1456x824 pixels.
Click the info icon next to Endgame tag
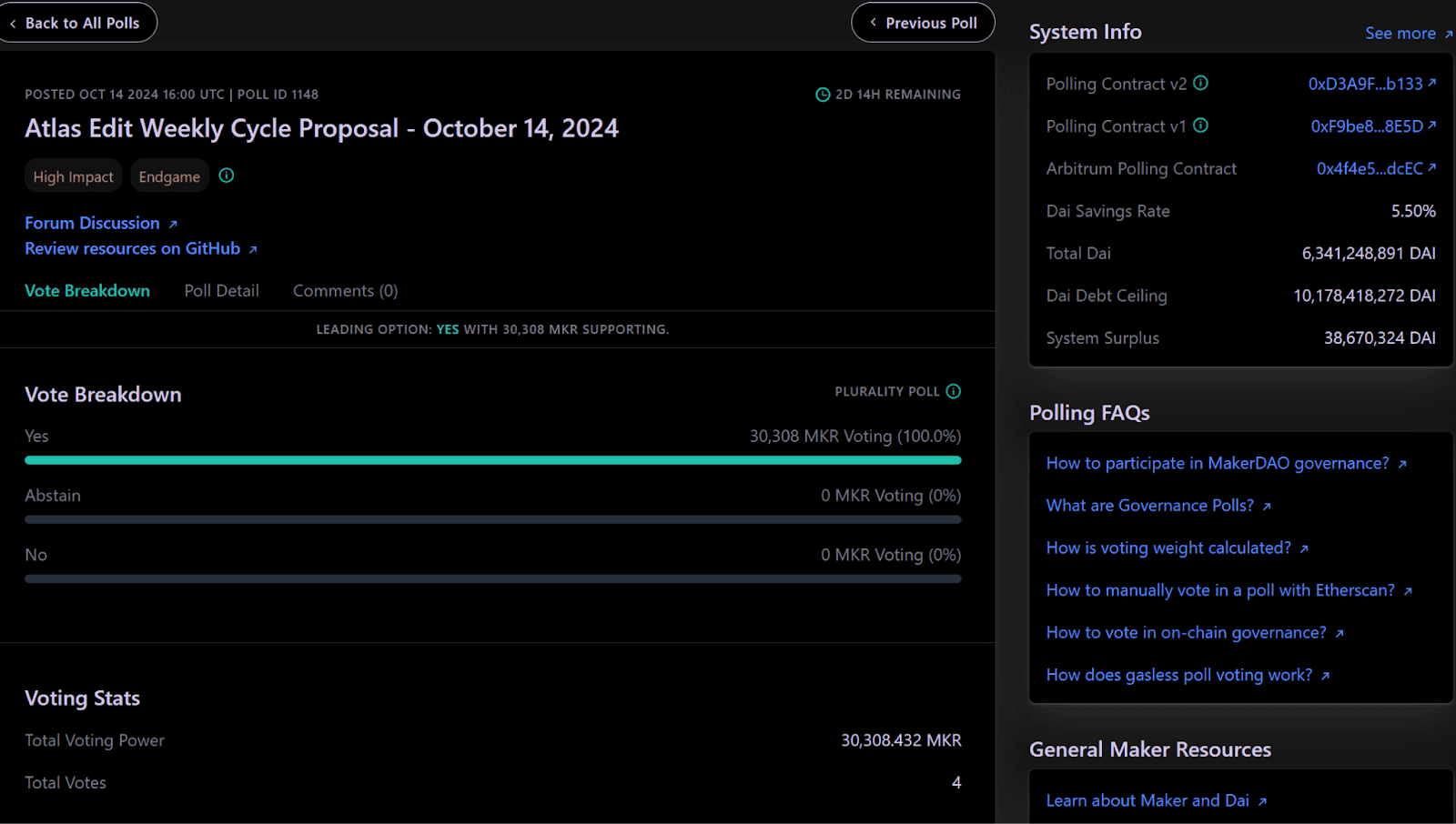click(227, 176)
